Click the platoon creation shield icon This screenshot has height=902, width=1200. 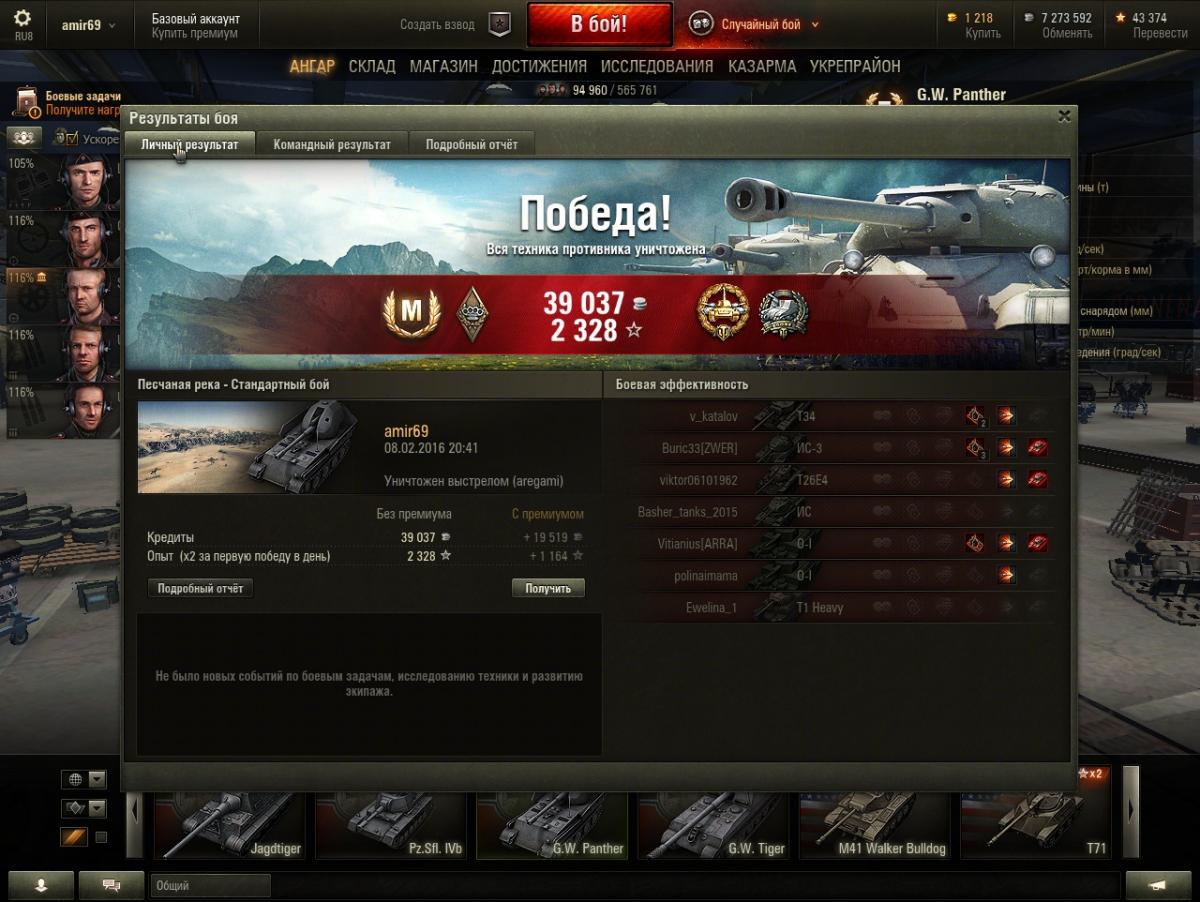pos(499,25)
